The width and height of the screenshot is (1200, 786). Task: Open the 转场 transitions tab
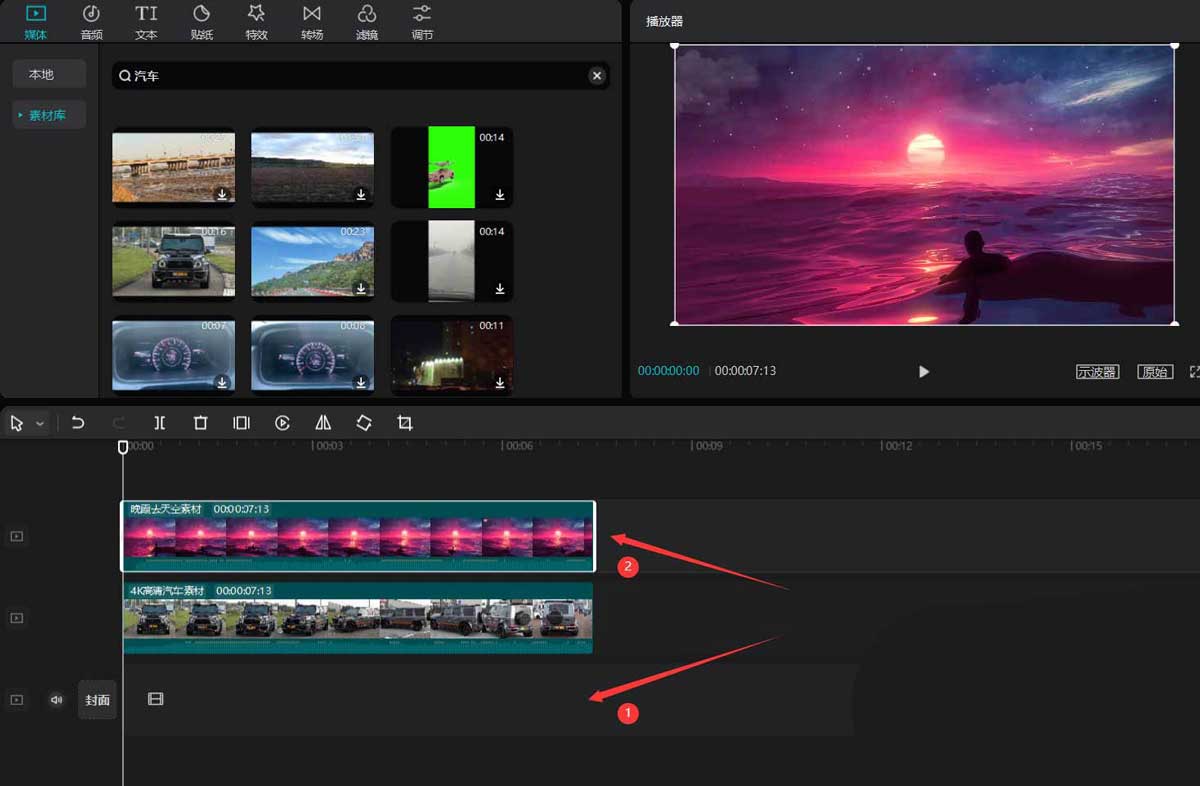tap(312, 22)
